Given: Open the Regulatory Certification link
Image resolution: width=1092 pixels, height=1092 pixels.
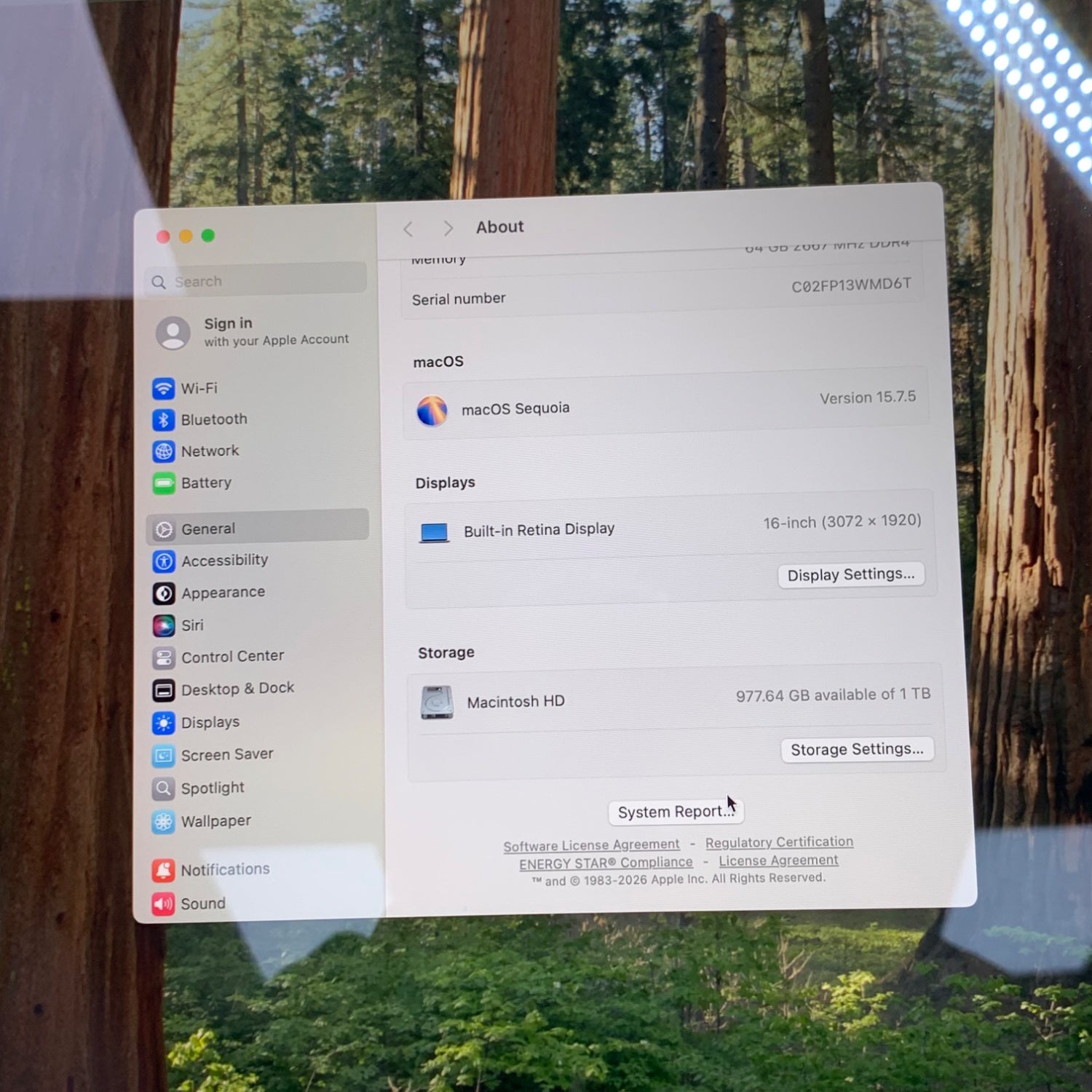Looking at the screenshot, I should tap(779, 842).
